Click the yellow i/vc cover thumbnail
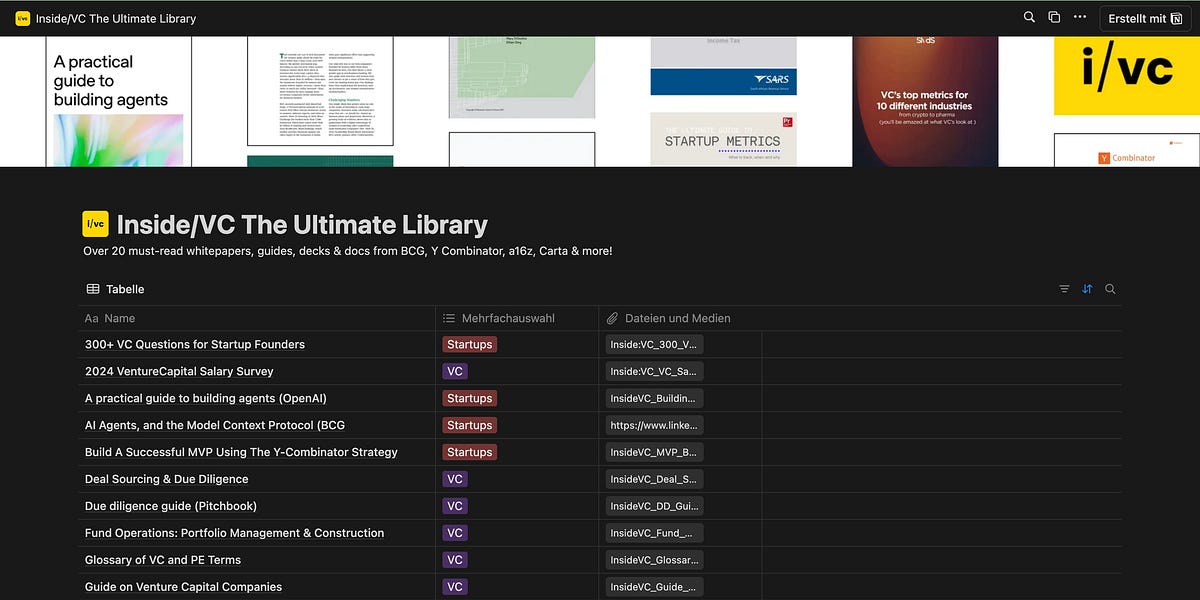The width and height of the screenshot is (1200, 600). pos(1127,76)
